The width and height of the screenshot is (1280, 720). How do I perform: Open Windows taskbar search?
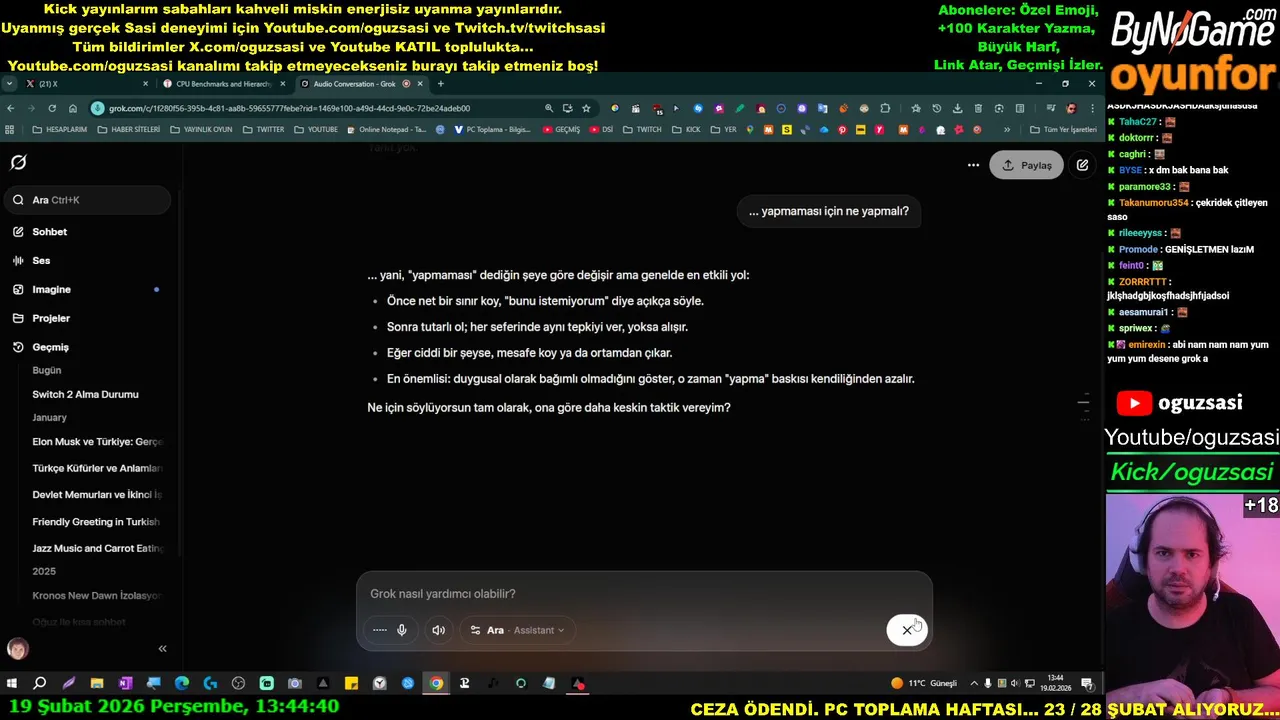(x=40, y=684)
